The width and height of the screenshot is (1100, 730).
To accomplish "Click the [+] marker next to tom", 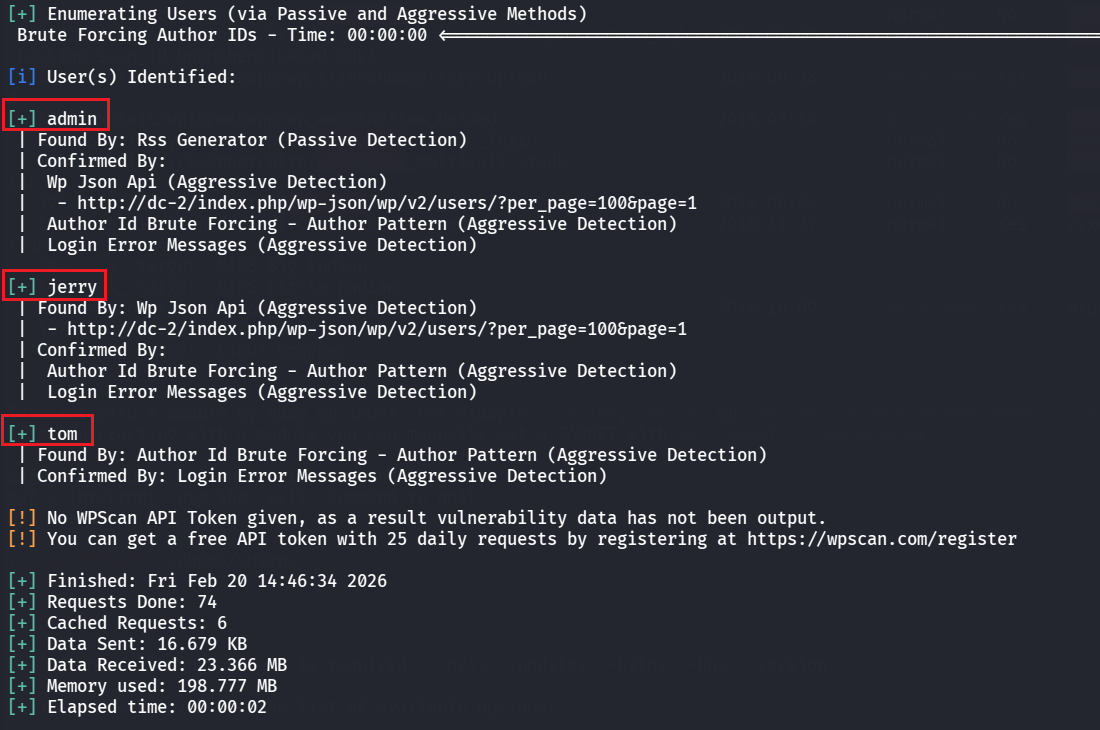I will (22, 434).
